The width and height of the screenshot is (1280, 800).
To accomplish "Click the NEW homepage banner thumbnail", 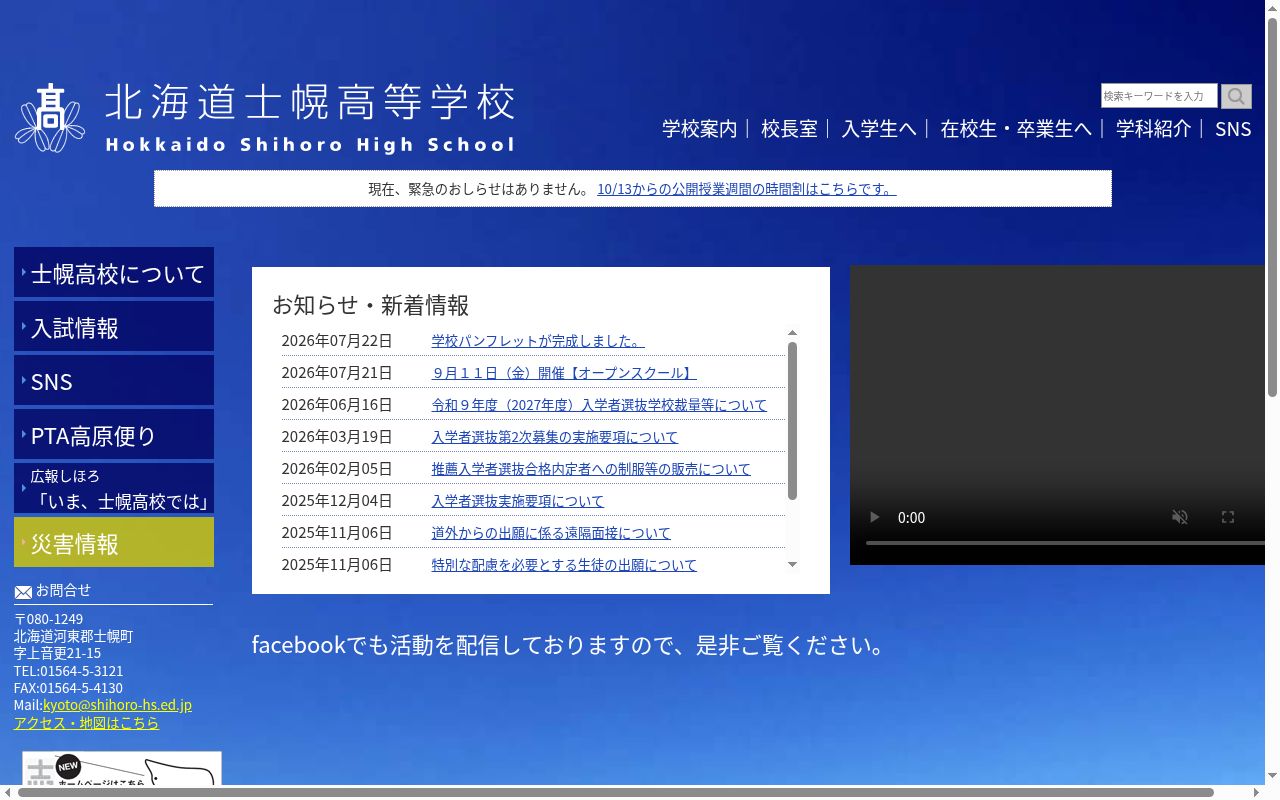I will (x=122, y=768).
